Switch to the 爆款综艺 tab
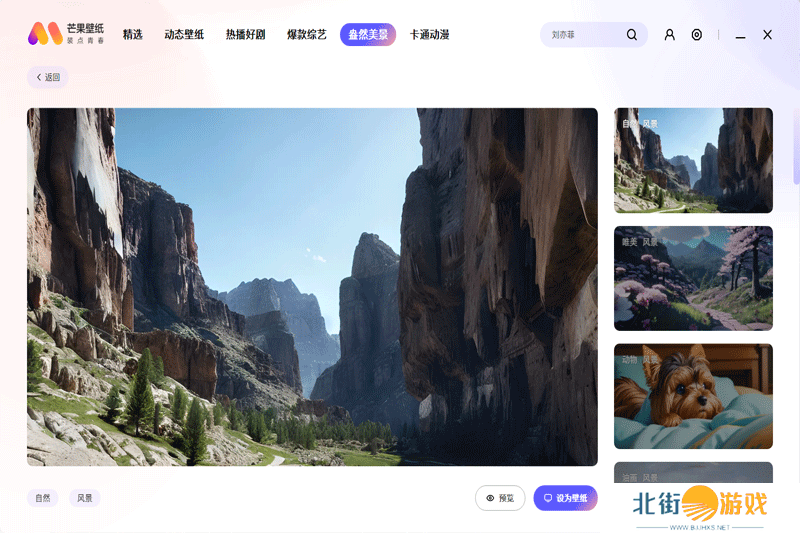The image size is (800, 533). [x=307, y=35]
